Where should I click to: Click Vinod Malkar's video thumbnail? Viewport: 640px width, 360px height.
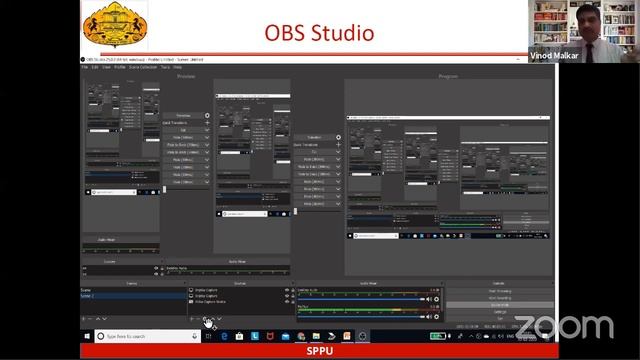point(584,31)
